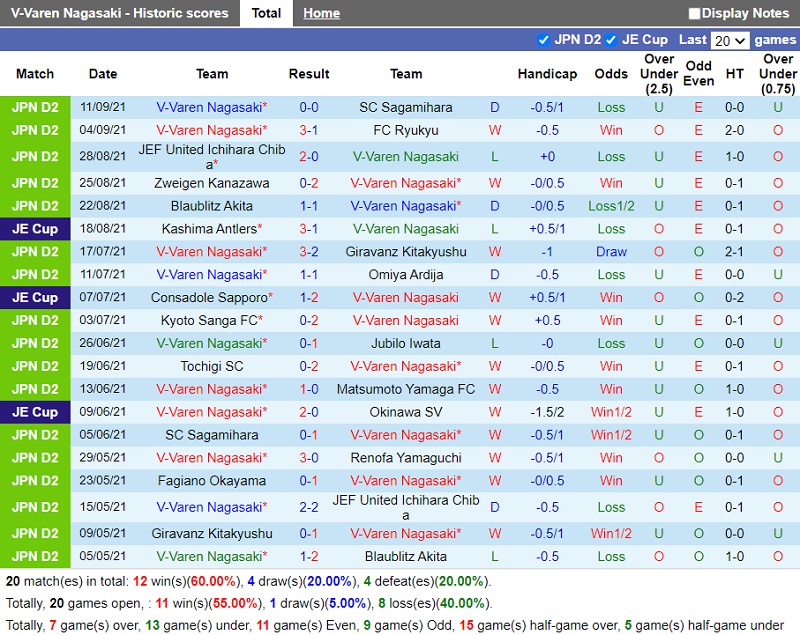Image resolution: width=800 pixels, height=635 pixels.
Task: Open the Zweigen Kanazawa team page
Action: point(211,183)
